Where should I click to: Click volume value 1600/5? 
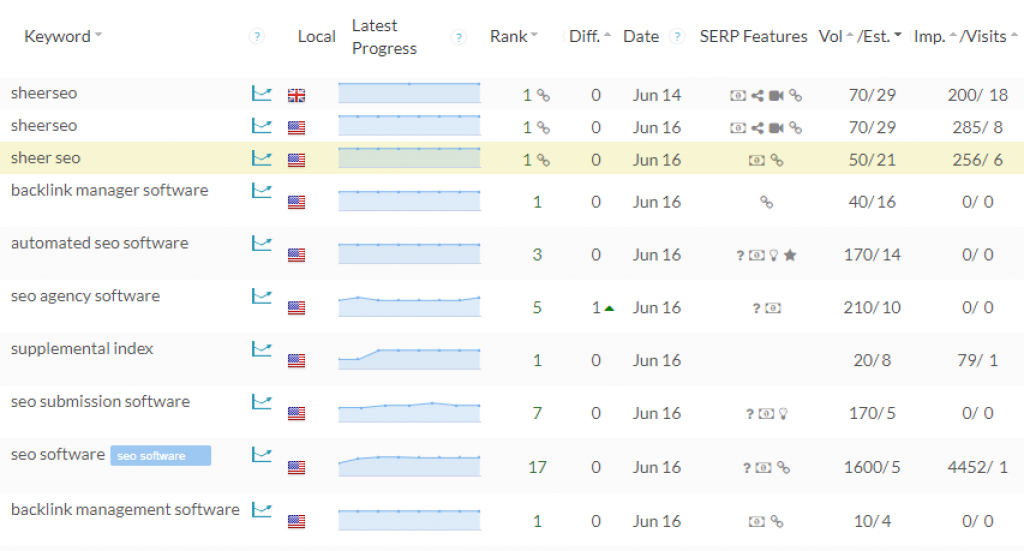click(x=872, y=467)
